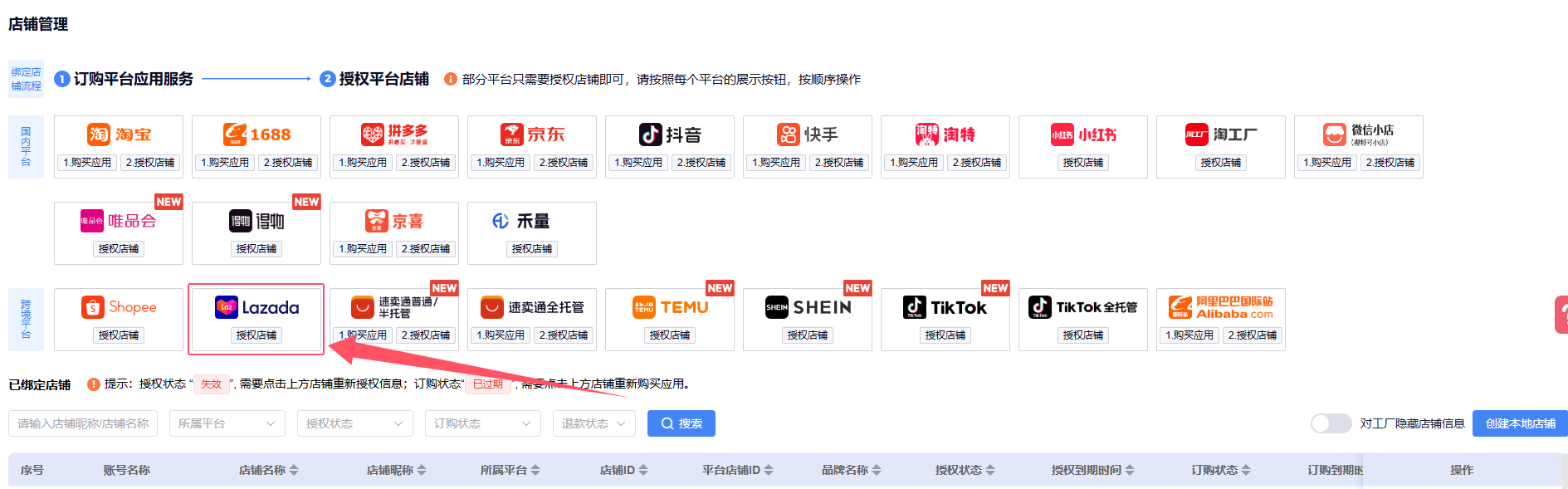This screenshot has height=489, width=1568.
Task: Click the AliExpress full-managed (速卖通全托管) logo
Action: coord(532,307)
